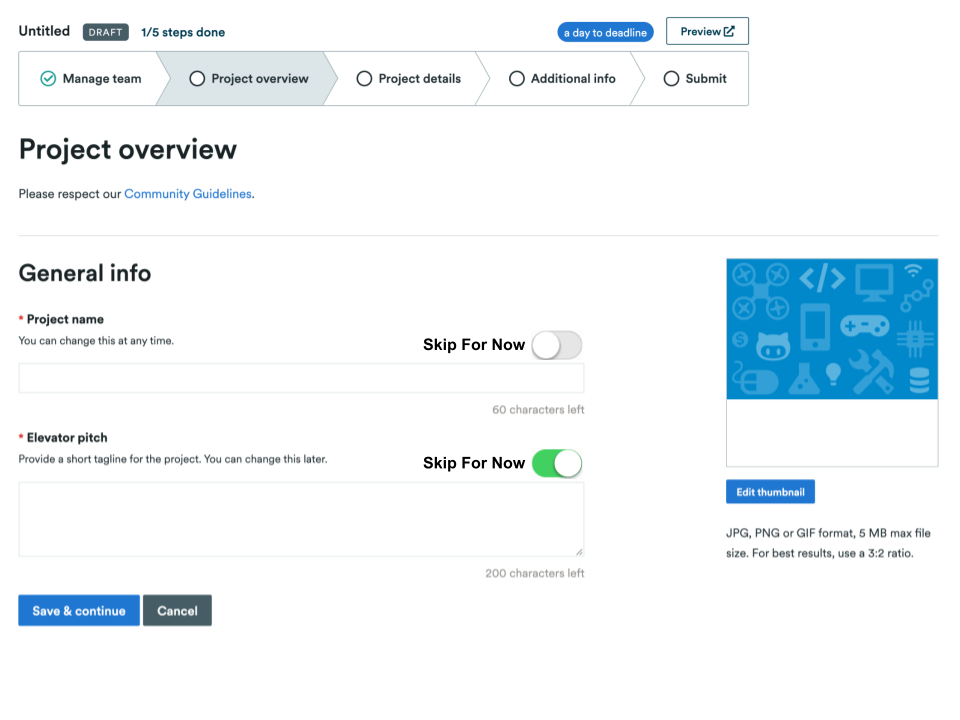Click the Submit step circle icon
The width and height of the screenshot is (960, 720).
tap(672, 79)
